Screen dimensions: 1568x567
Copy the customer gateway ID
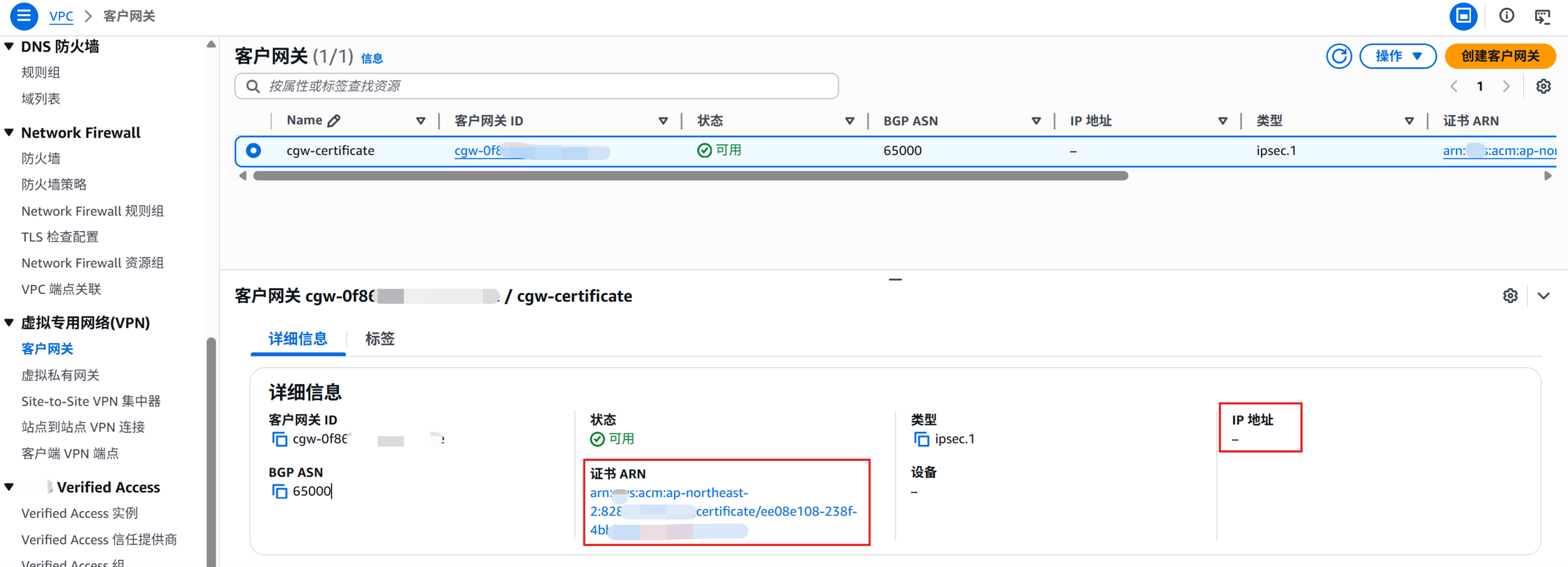pos(279,439)
